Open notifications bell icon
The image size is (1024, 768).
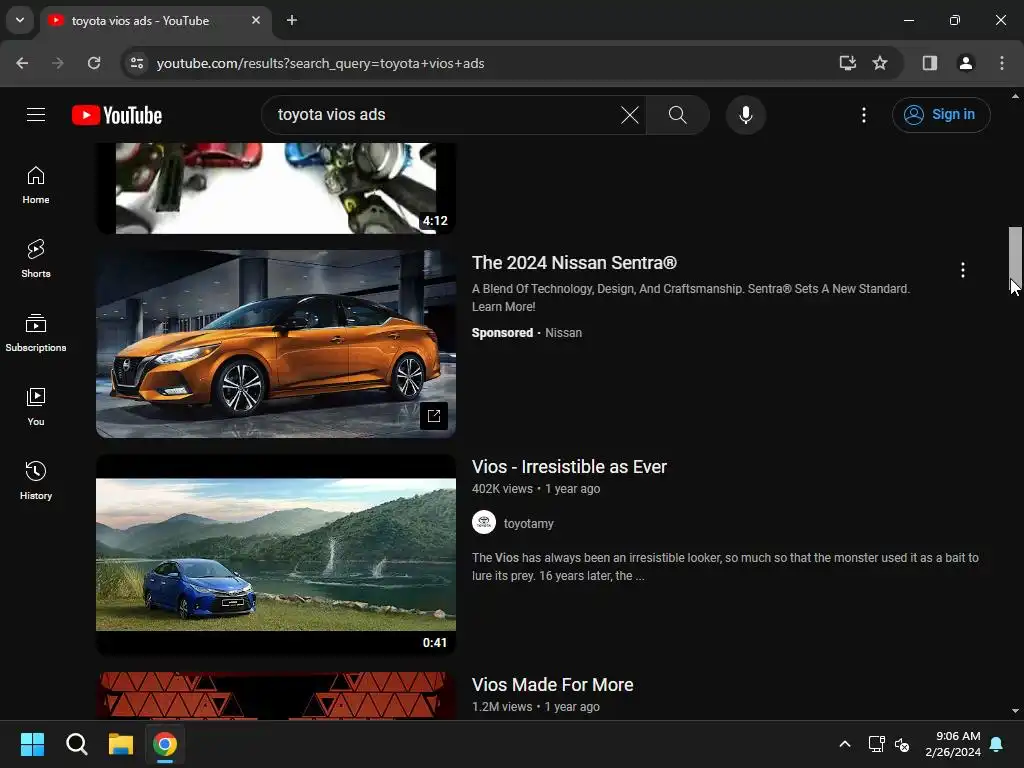click(996, 744)
